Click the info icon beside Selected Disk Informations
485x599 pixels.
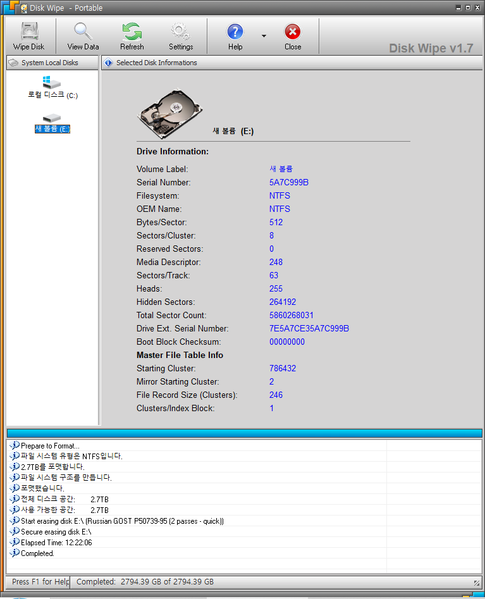point(108,63)
